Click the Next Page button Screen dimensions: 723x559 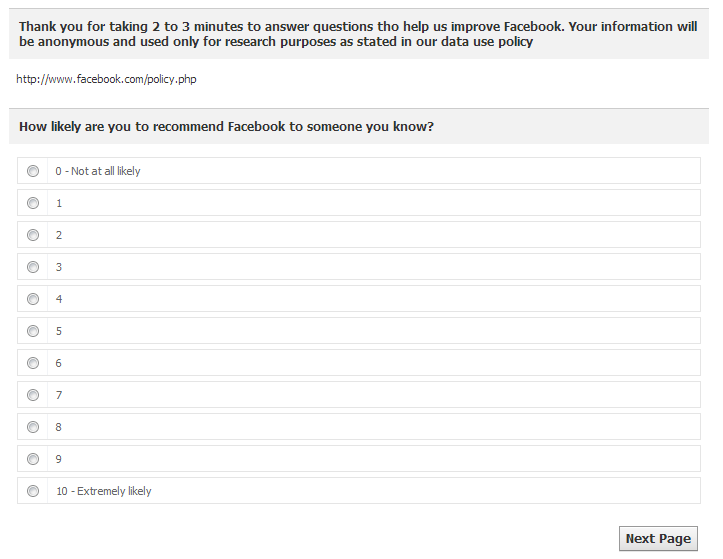pyautogui.click(x=658, y=538)
